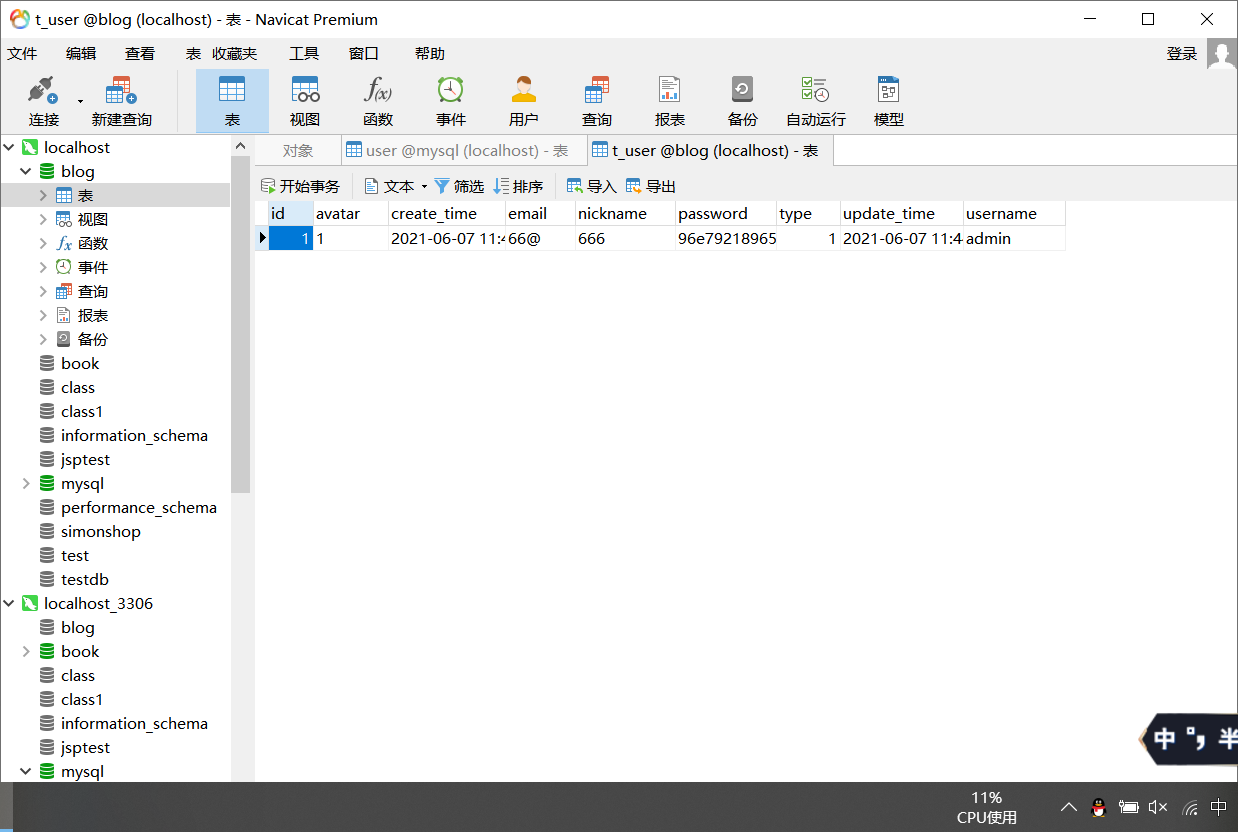Expand the 报表 node in the tree

pyautogui.click(x=43, y=315)
